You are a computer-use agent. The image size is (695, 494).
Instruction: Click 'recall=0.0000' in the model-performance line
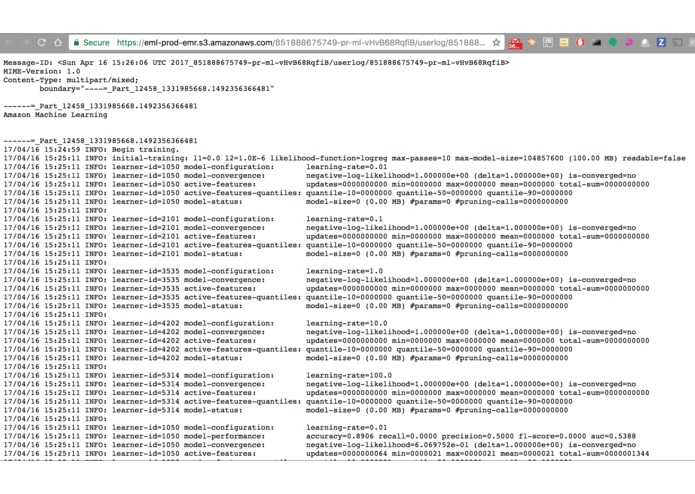410,436
